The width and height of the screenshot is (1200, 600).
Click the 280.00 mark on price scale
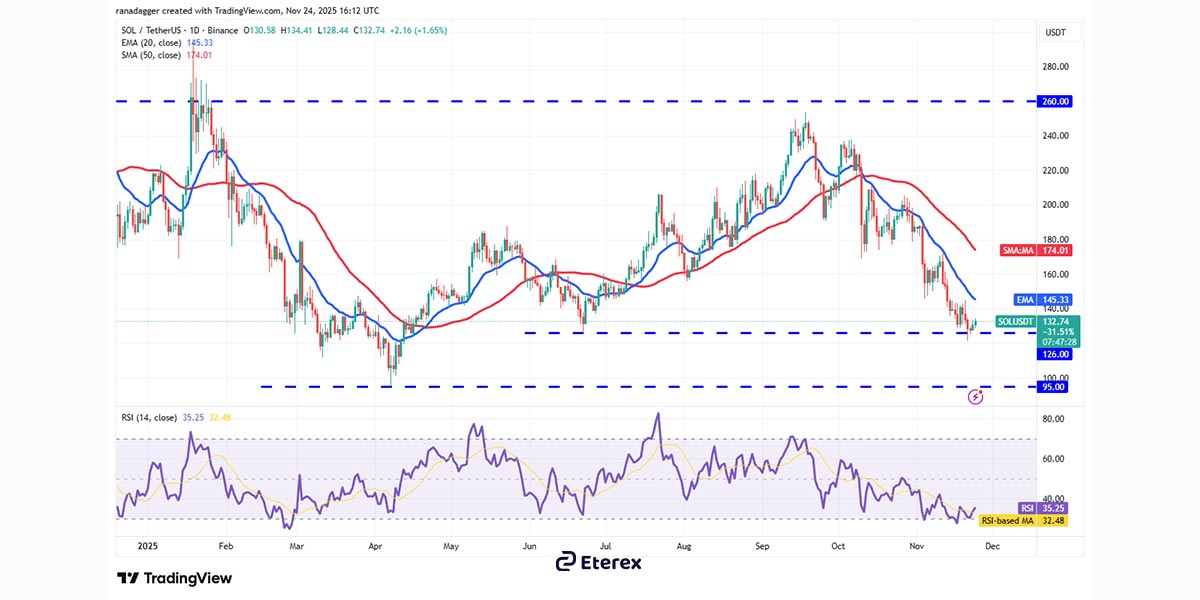pyautogui.click(x=1056, y=67)
